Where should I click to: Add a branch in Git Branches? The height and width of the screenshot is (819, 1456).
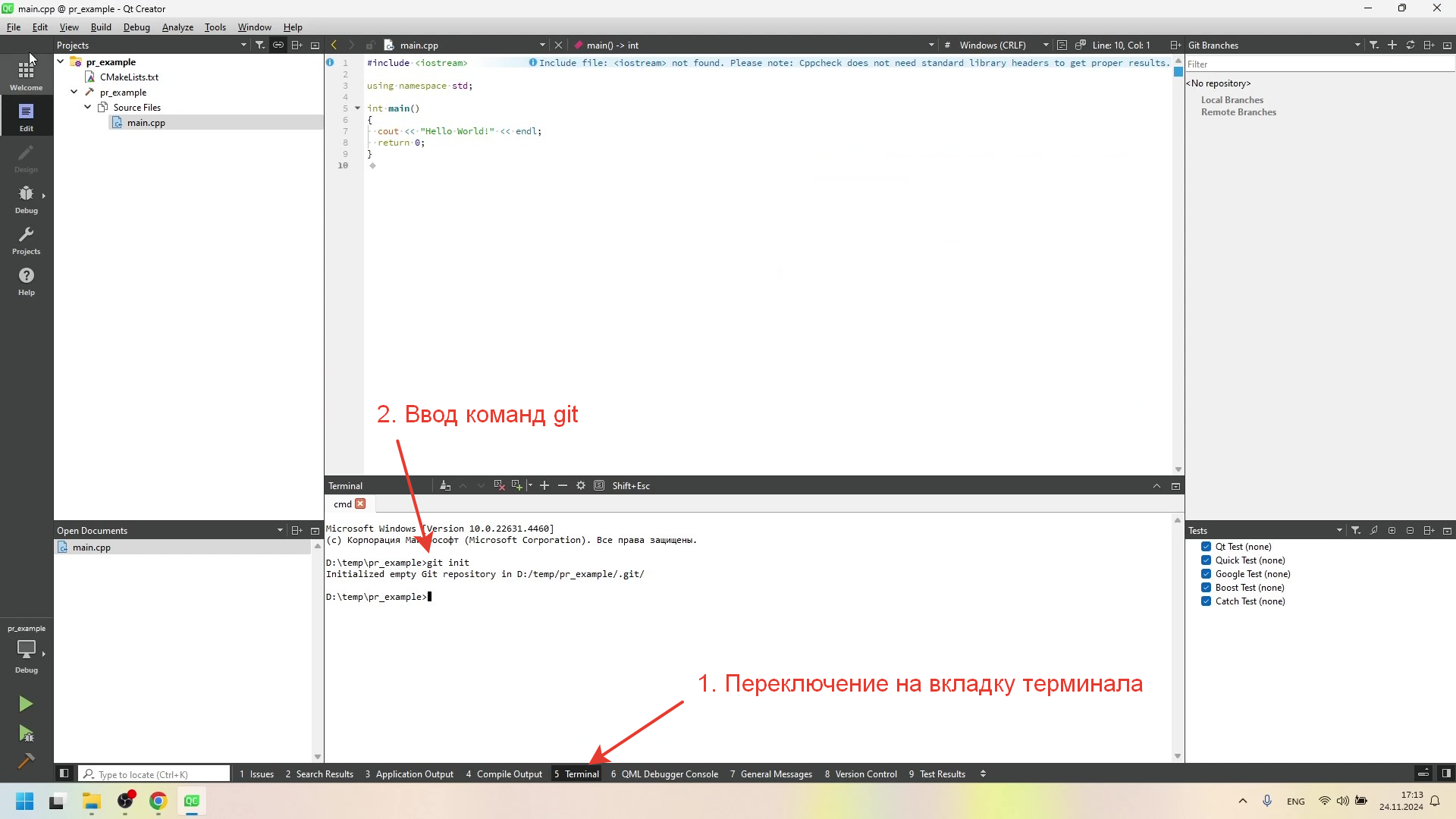(x=1392, y=45)
